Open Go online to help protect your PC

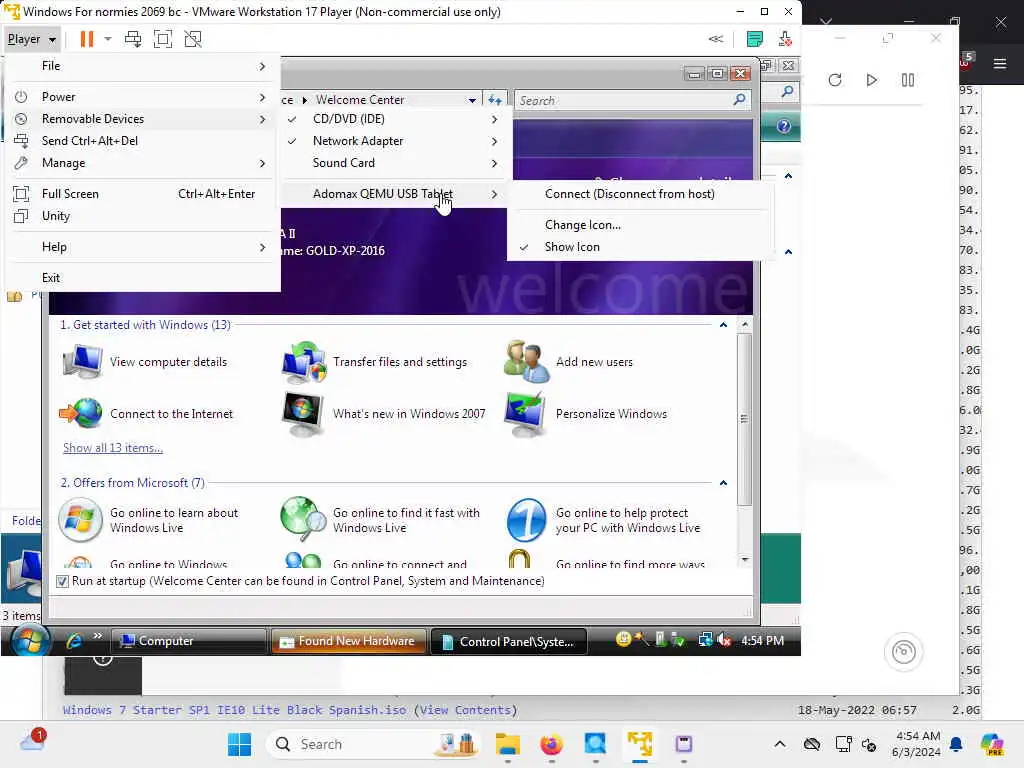click(x=604, y=520)
